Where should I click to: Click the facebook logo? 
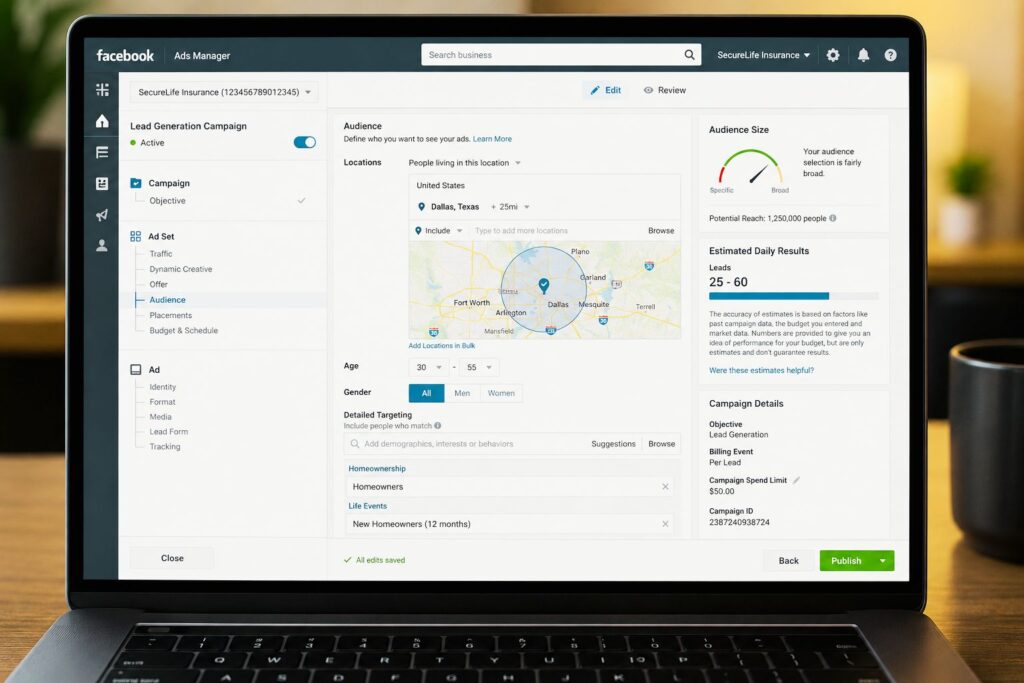point(125,56)
